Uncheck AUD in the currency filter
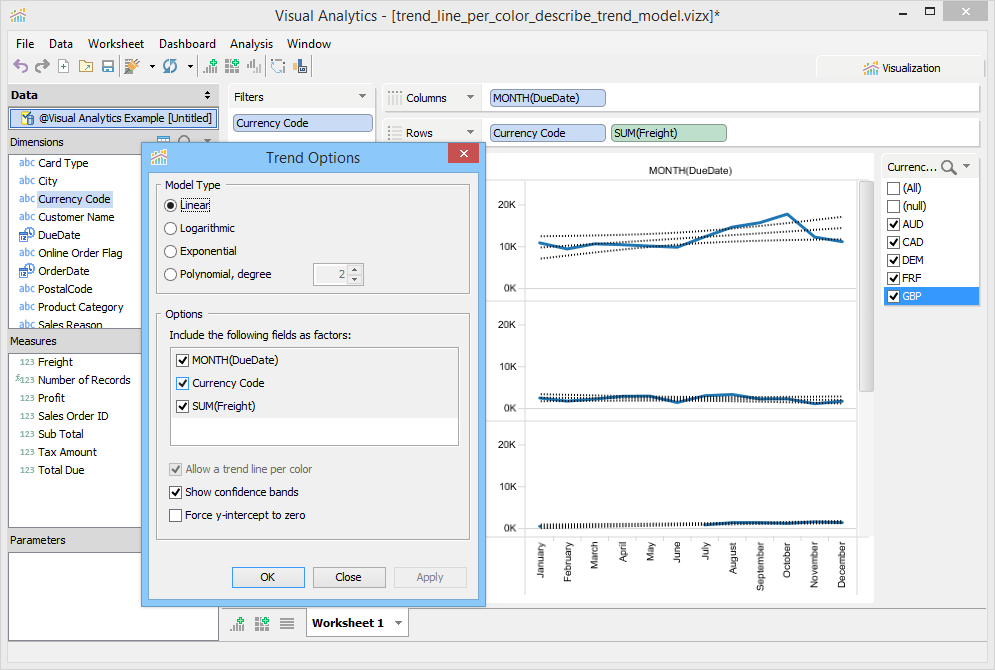 (x=893, y=224)
